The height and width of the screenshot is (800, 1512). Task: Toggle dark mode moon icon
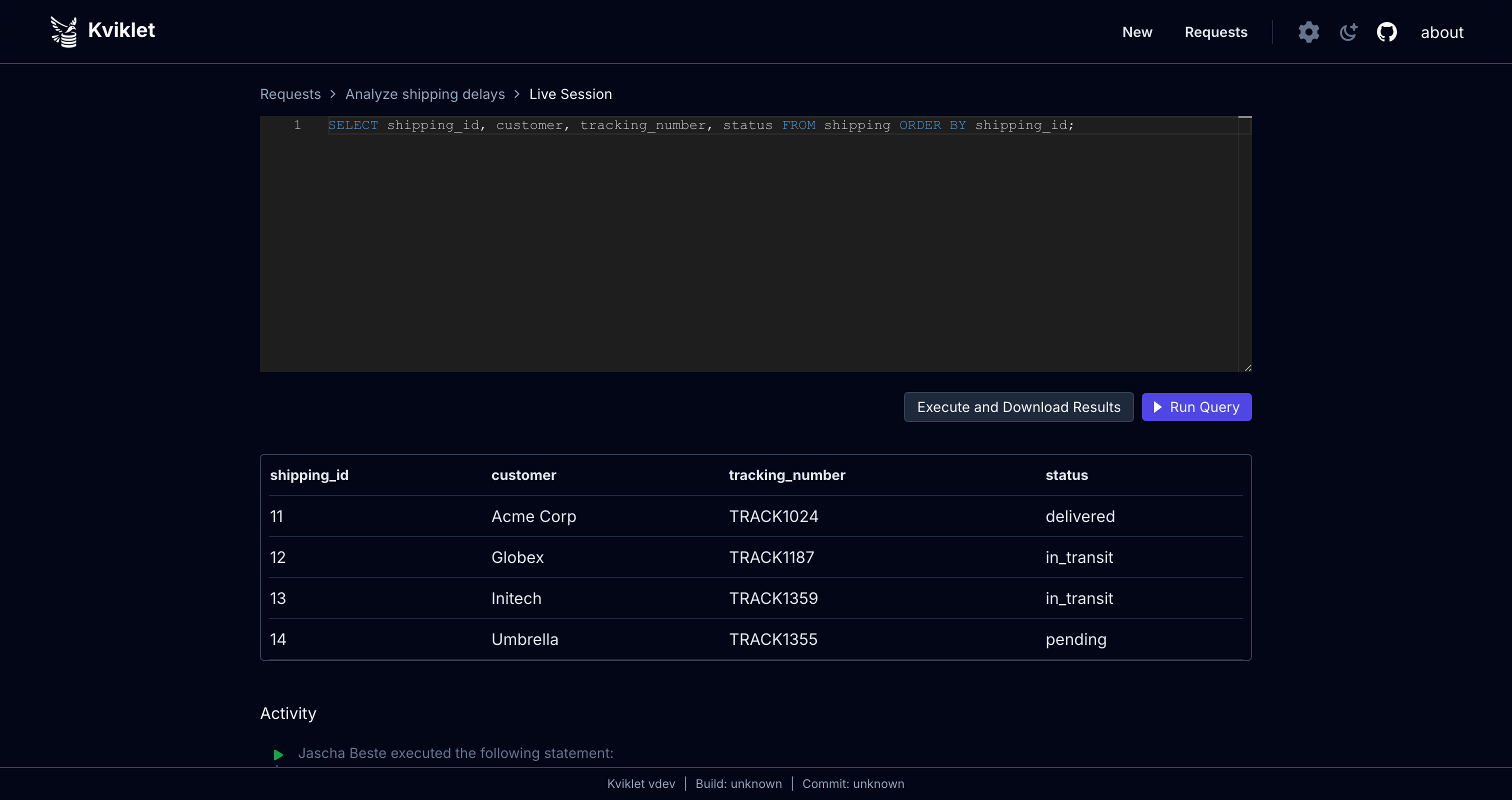[1348, 32]
